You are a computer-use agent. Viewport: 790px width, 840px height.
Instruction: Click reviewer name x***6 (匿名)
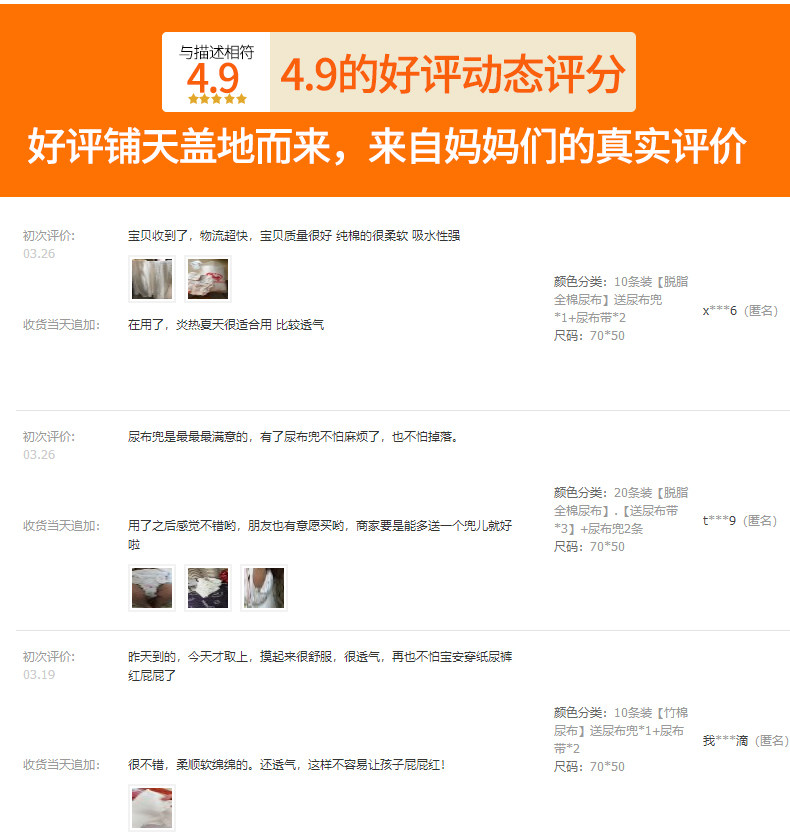point(740,310)
